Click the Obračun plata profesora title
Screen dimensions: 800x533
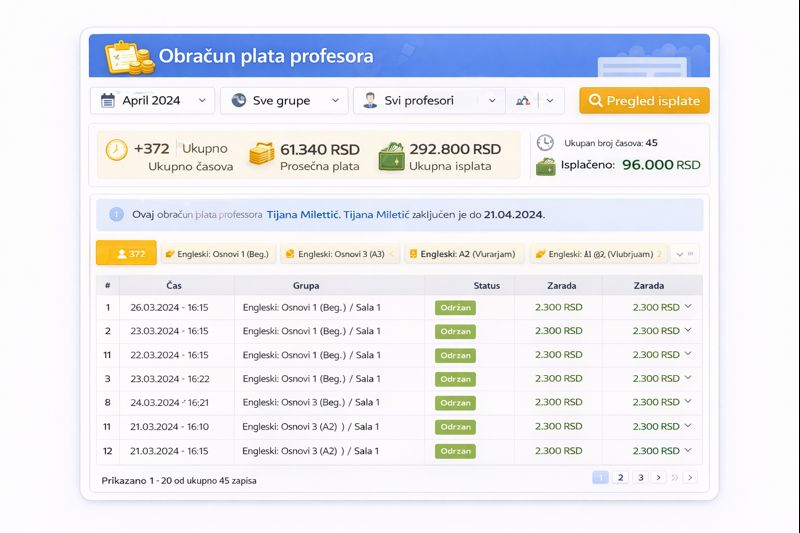click(266, 56)
